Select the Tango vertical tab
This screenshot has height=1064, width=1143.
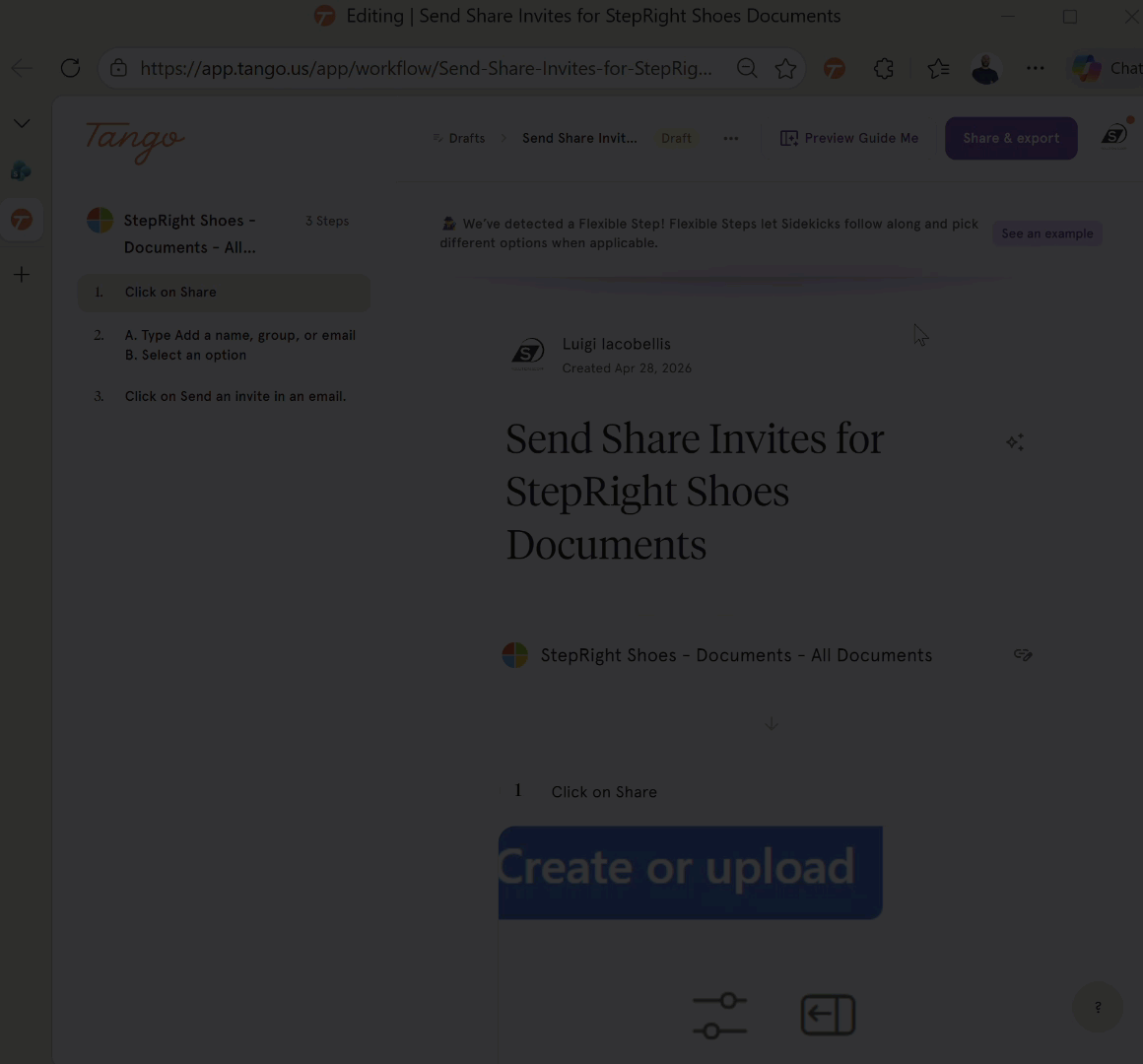[22, 220]
